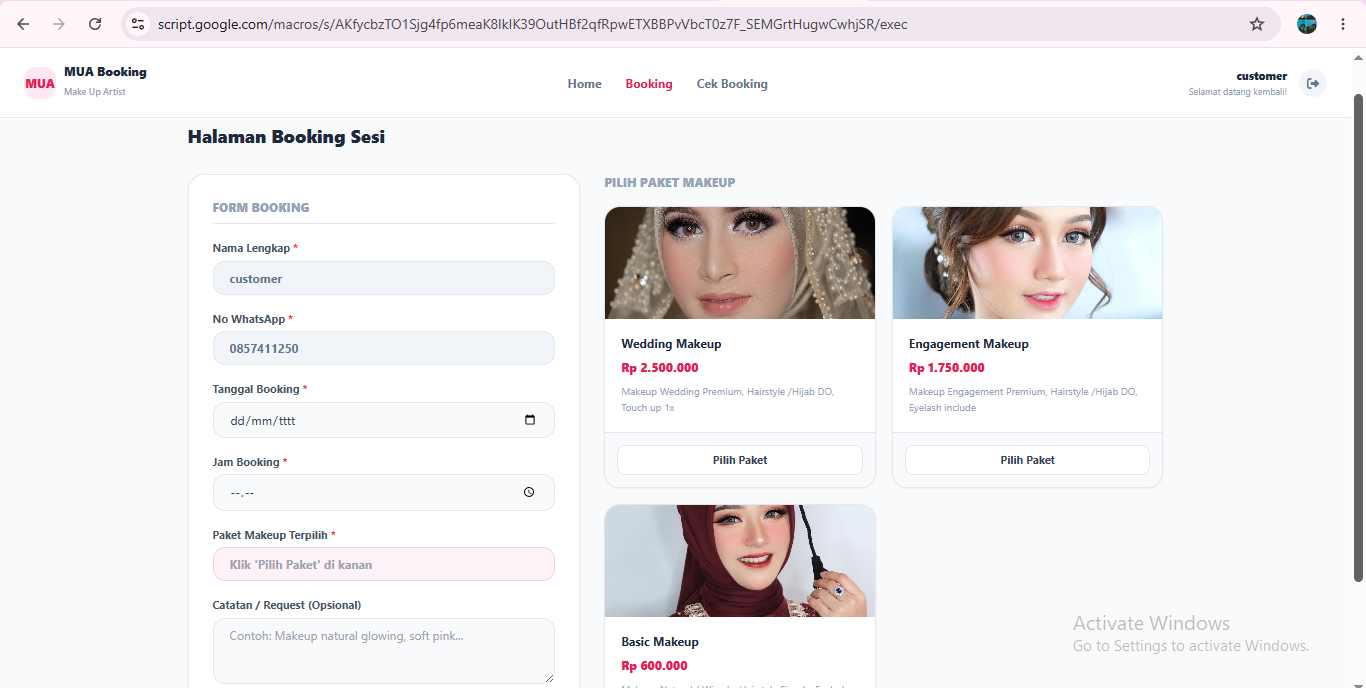Click the browser address bar URL
The image size is (1366, 688).
point(533,24)
